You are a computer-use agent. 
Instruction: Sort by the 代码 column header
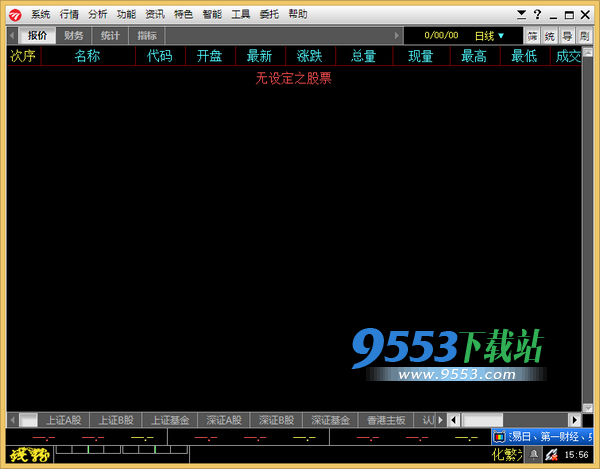point(160,56)
